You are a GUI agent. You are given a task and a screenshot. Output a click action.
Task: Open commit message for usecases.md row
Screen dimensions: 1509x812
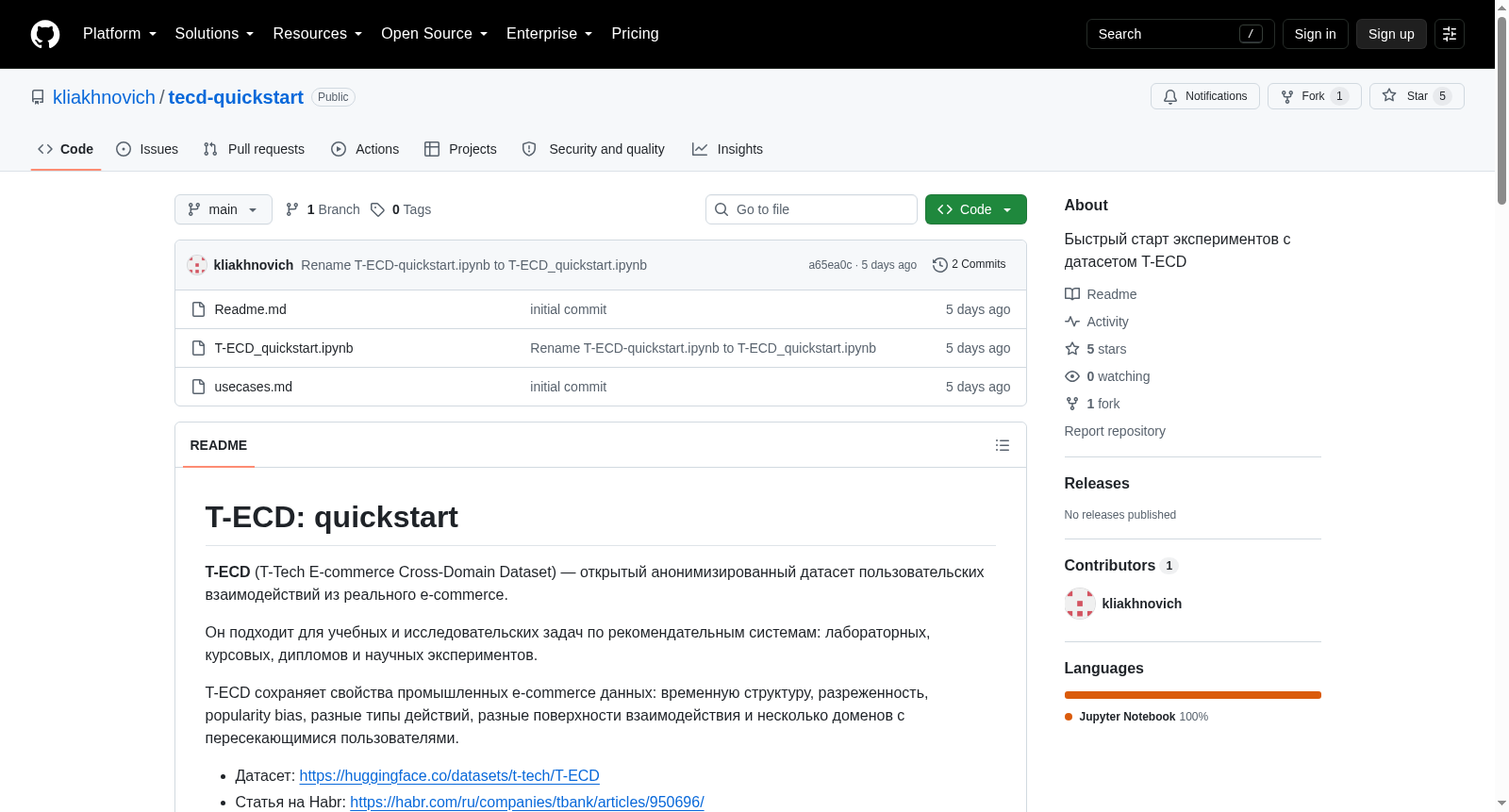pos(568,387)
